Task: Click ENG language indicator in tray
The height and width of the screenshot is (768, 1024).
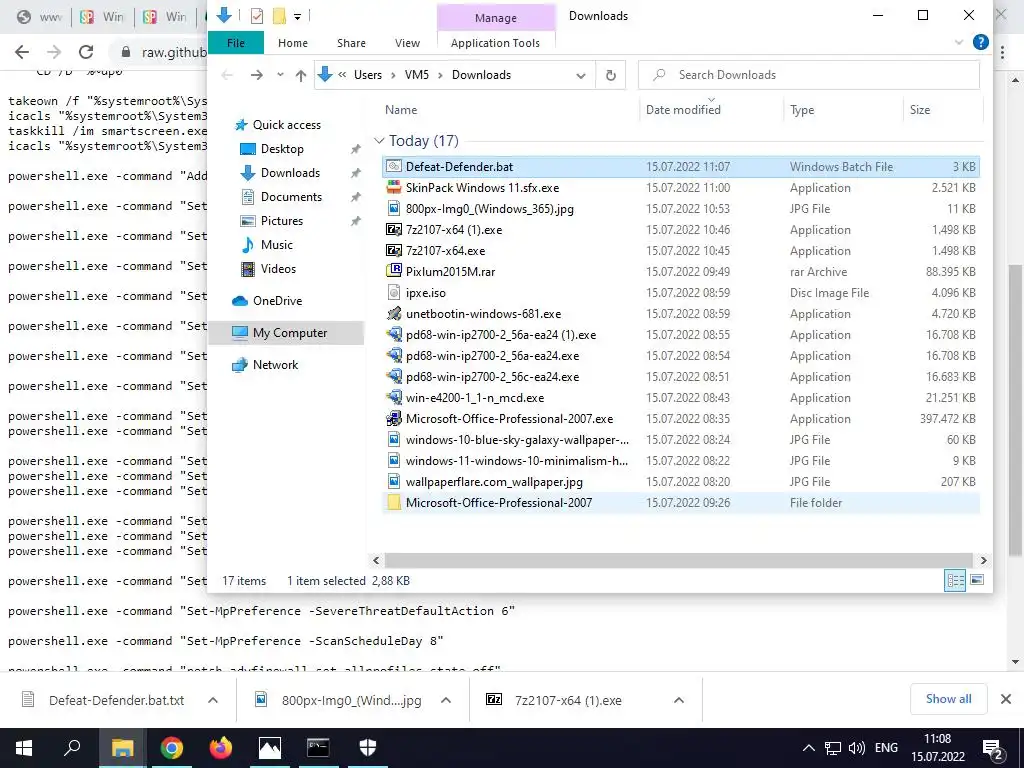Action: (x=886, y=748)
